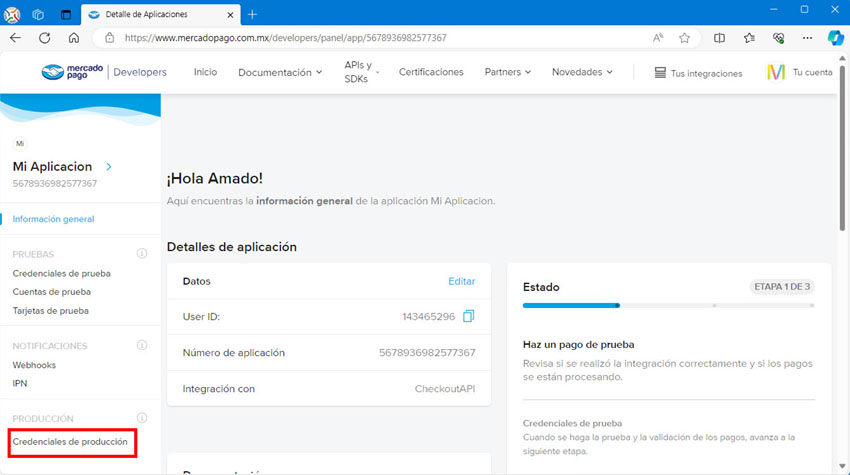Expand the Partners dropdown menu
The width and height of the screenshot is (850, 475).
point(507,72)
